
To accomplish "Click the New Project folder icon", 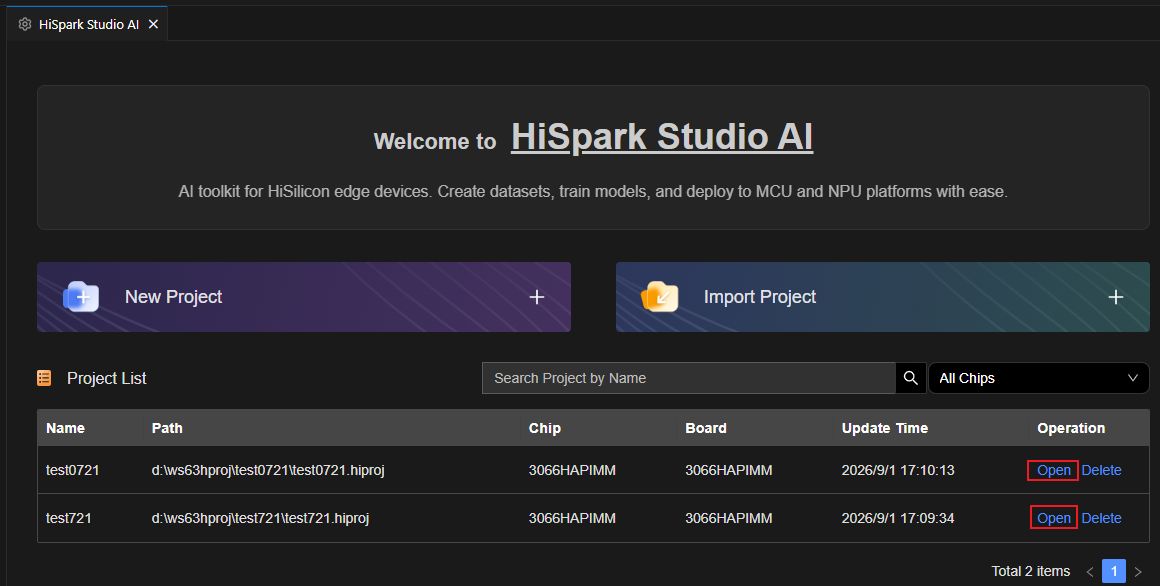I will pyautogui.click(x=81, y=297).
